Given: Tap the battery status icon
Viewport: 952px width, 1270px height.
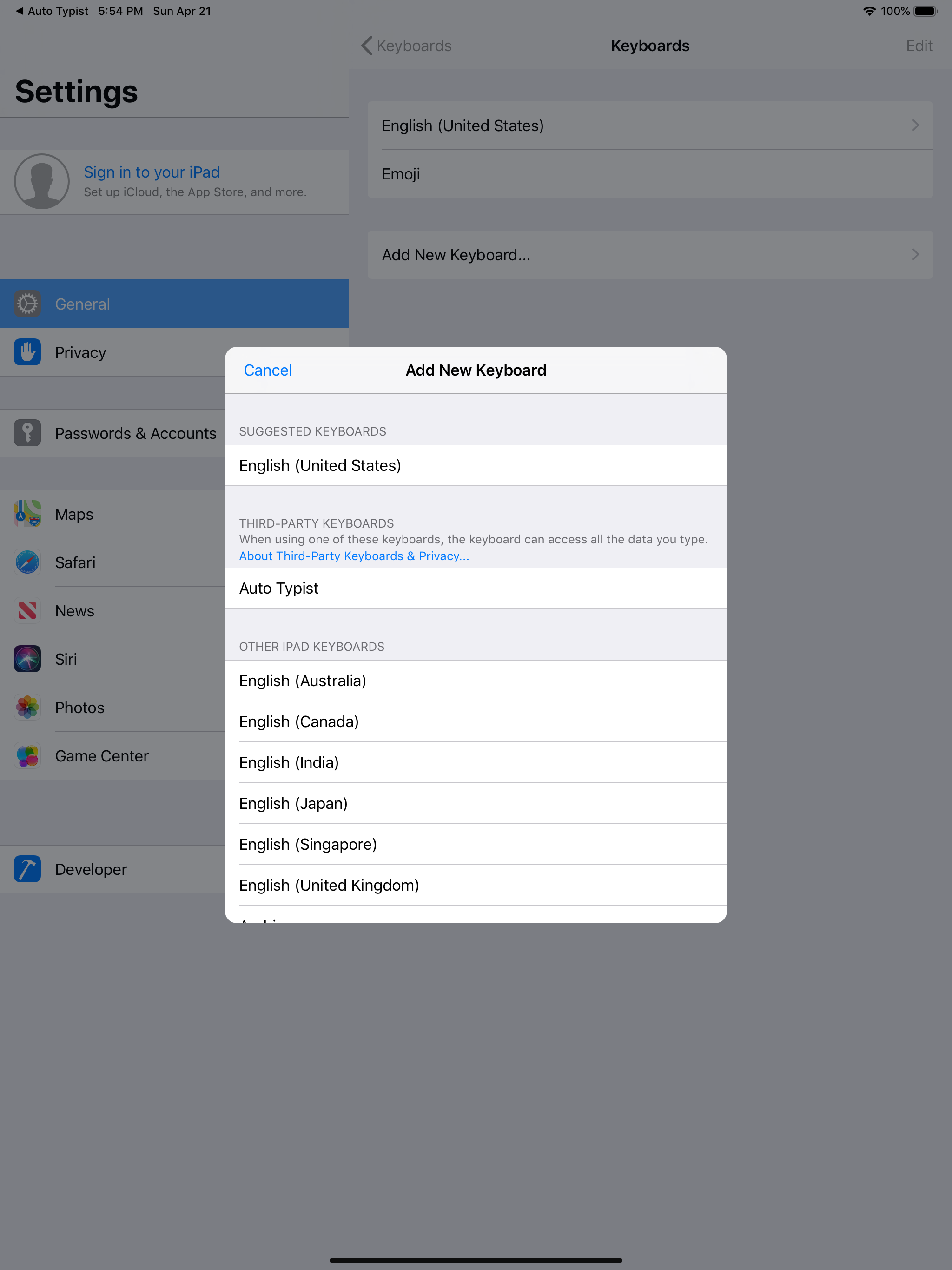Looking at the screenshot, I should pos(926,11).
